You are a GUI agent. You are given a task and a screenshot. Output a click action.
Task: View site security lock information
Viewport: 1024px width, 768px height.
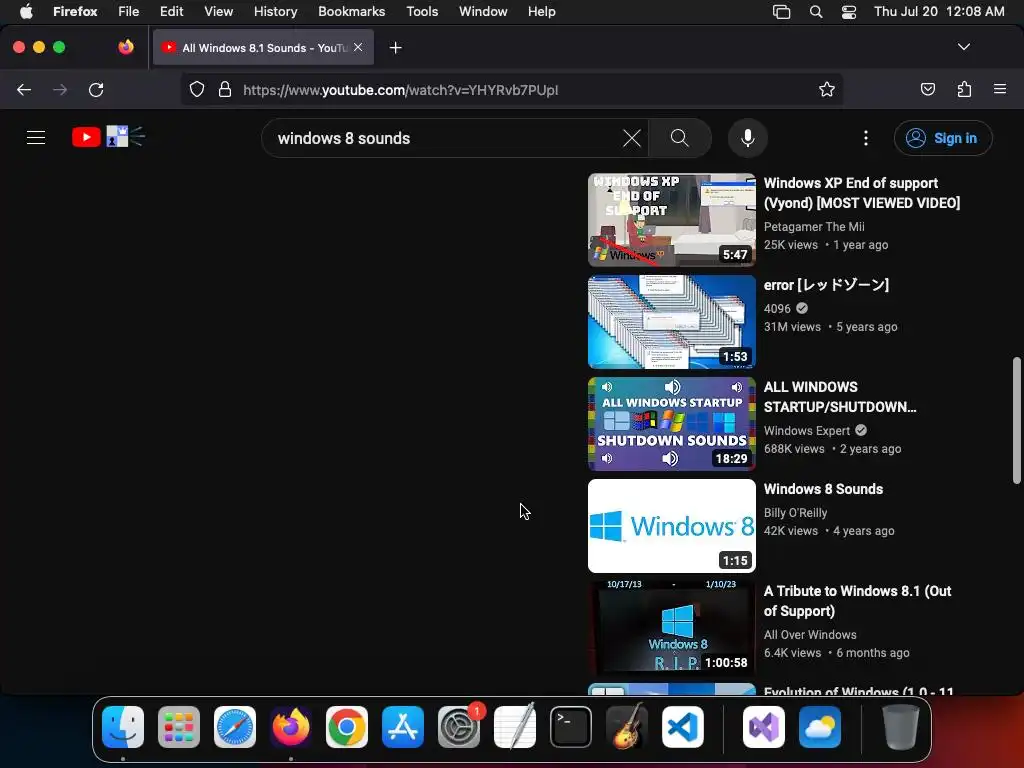tap(225, 89)
